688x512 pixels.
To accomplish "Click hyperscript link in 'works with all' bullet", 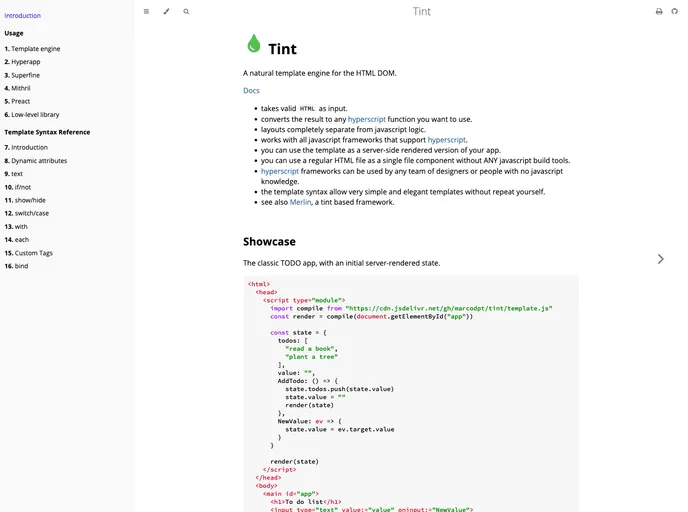I will 447,140.
